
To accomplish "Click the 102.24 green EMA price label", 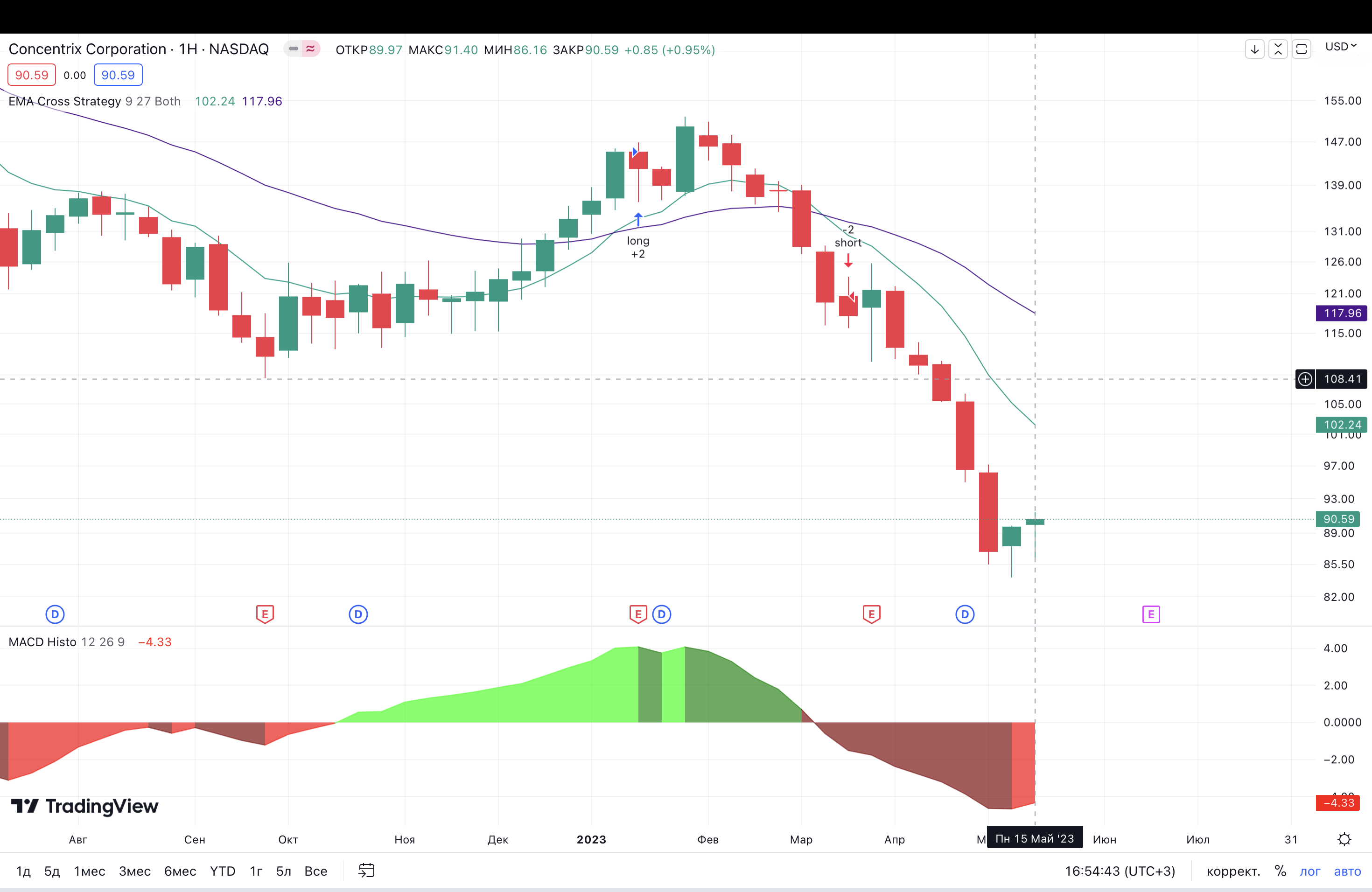I will click(1342, 425).
